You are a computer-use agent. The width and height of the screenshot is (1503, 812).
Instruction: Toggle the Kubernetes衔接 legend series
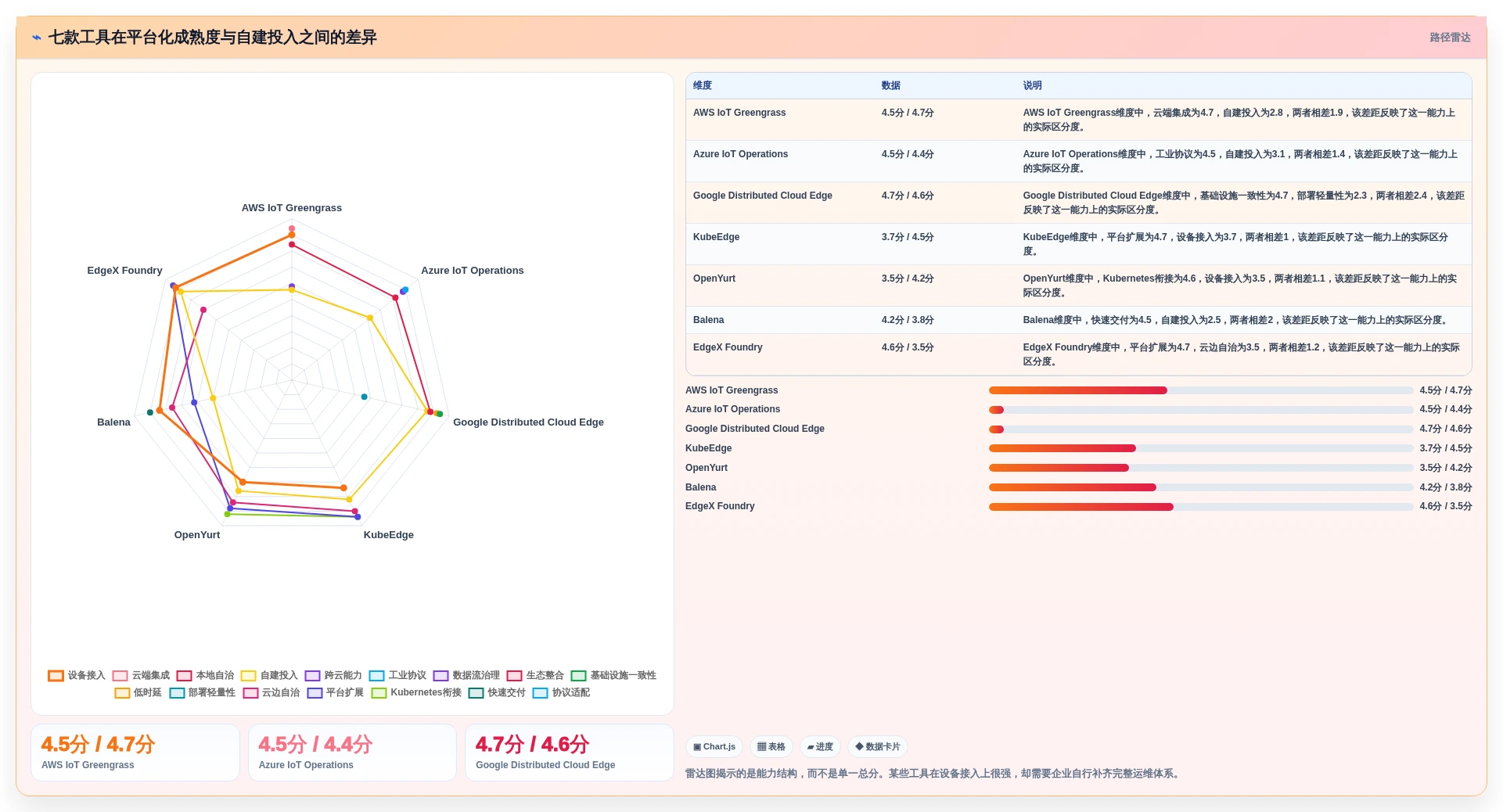click(x=416, y=692)
